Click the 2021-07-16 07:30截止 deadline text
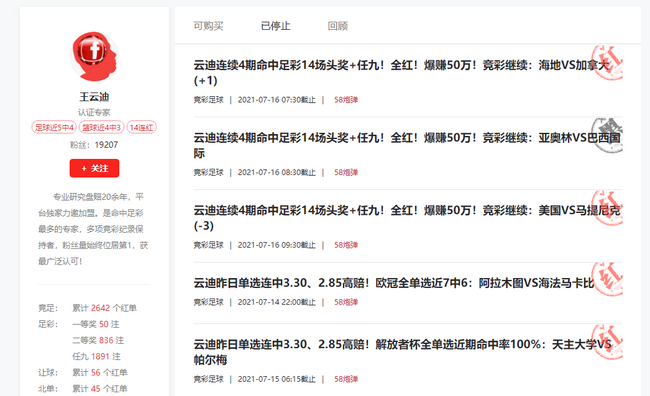The height and width of the screenshot is (396, 650). click(x=276, y=100)
